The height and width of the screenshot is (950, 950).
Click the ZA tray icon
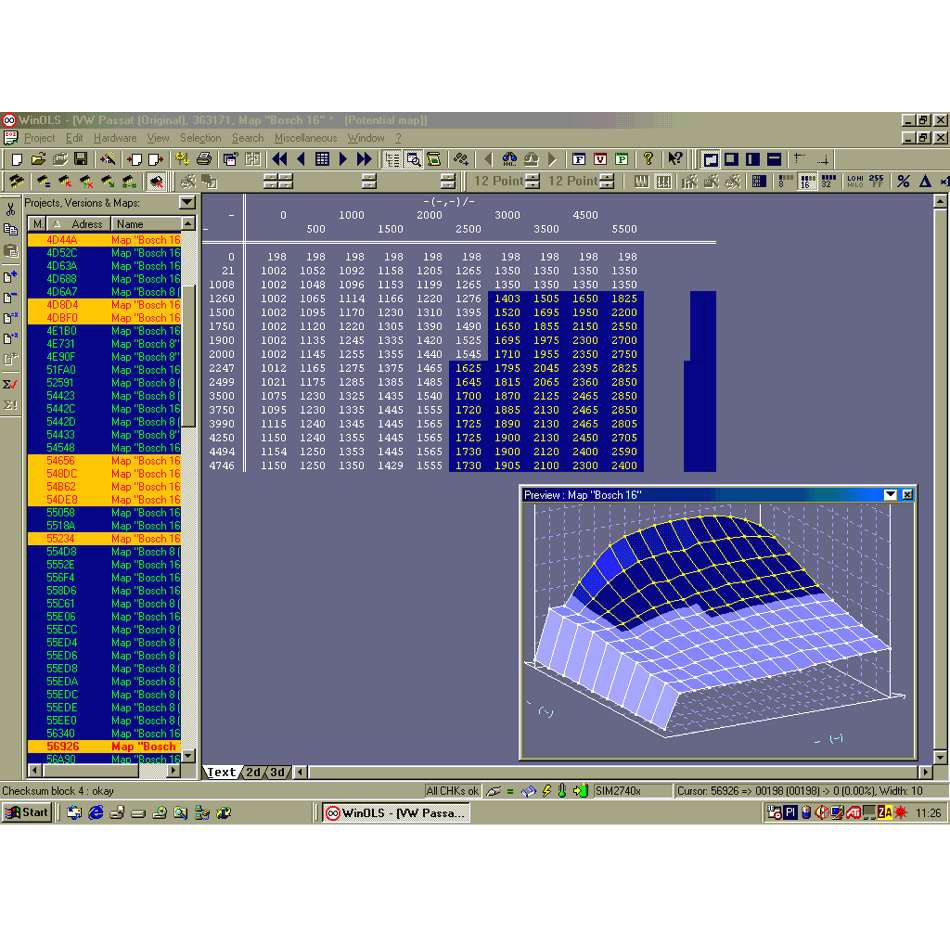pos(885,812)
